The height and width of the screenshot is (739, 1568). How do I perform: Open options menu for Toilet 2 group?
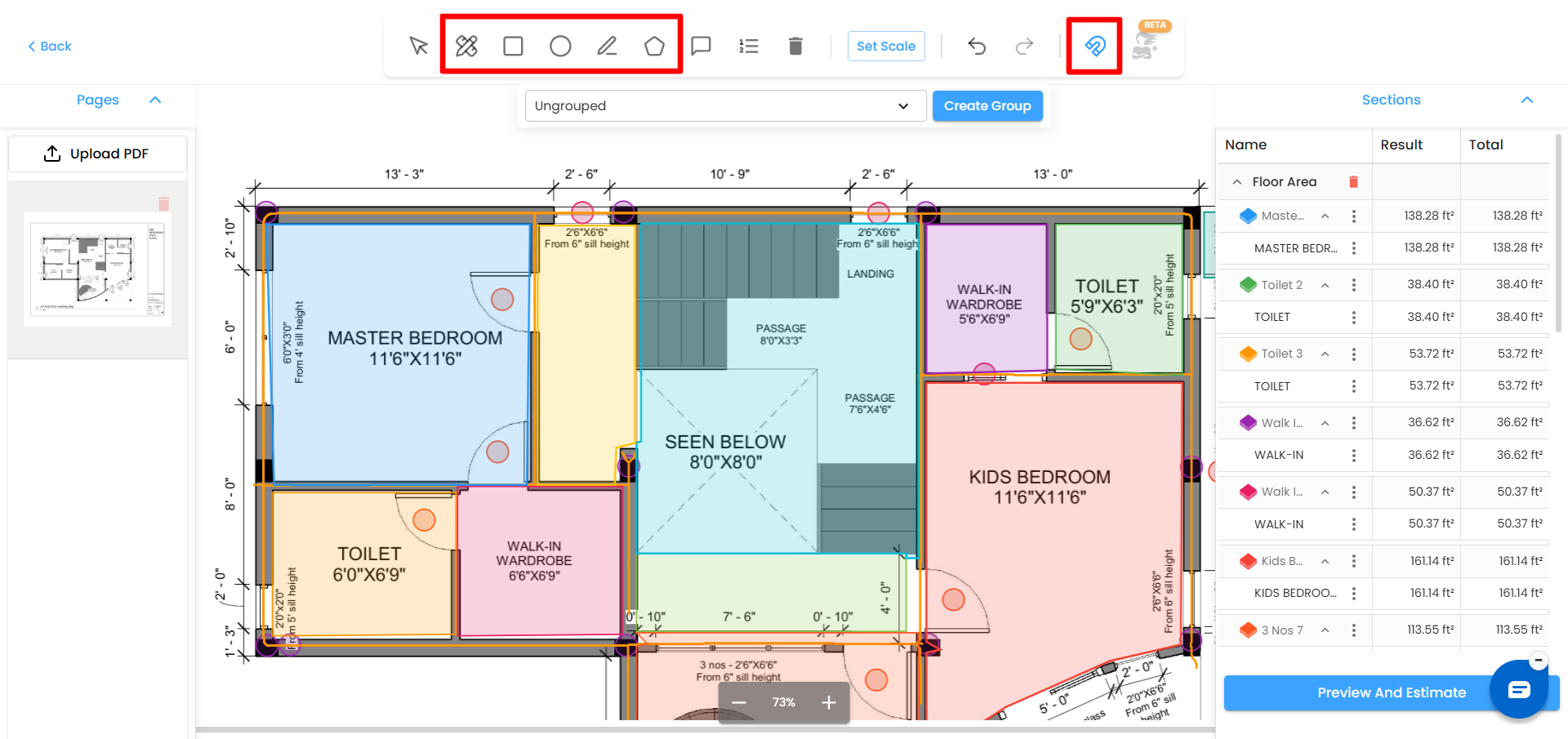pos(1353,285)
